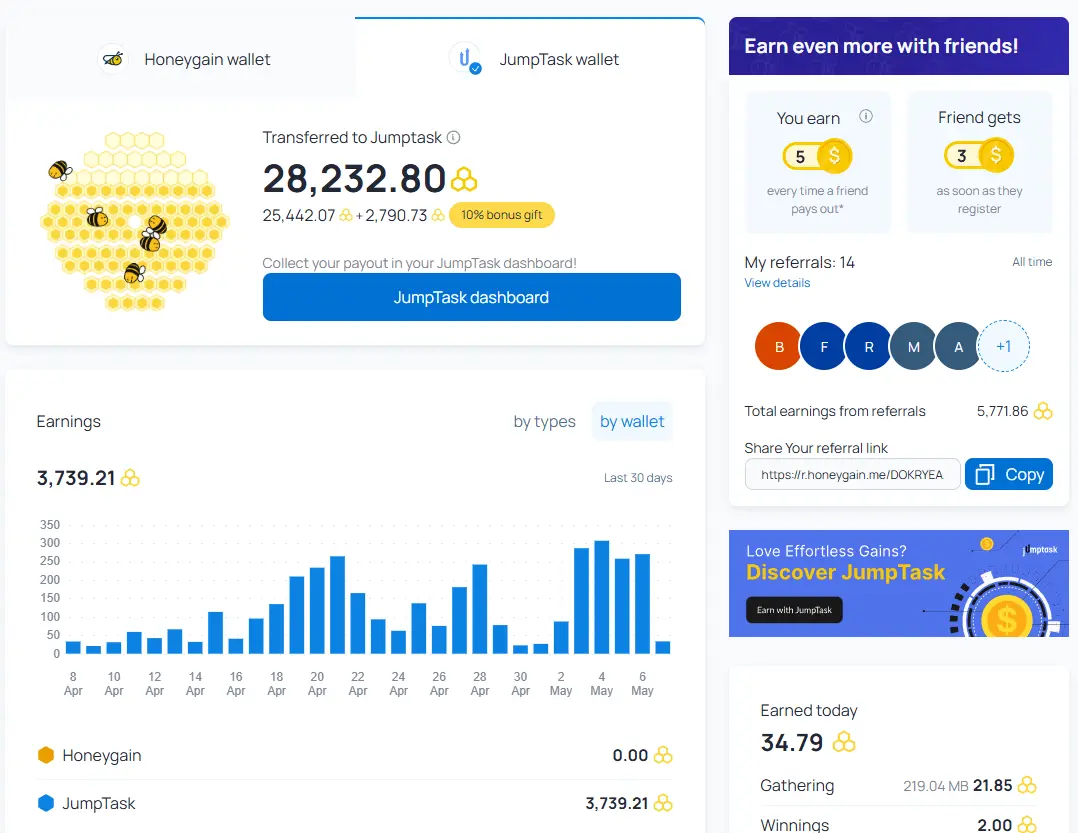Image resolution: width=1078 pixels, height=833 pixels.
Task: Click credit icon beside 5,771.86 referral earnings
Action: (1043, 411)
